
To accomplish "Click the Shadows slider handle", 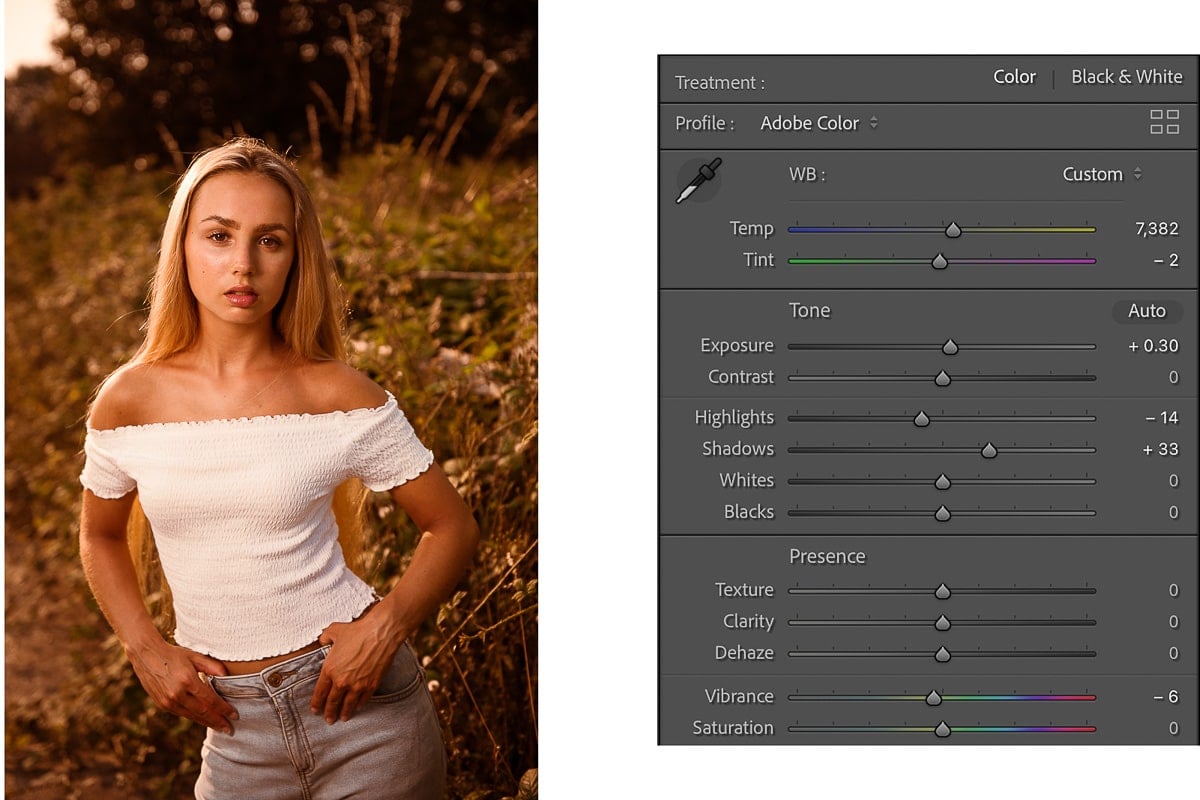I will tap(989, 450).
